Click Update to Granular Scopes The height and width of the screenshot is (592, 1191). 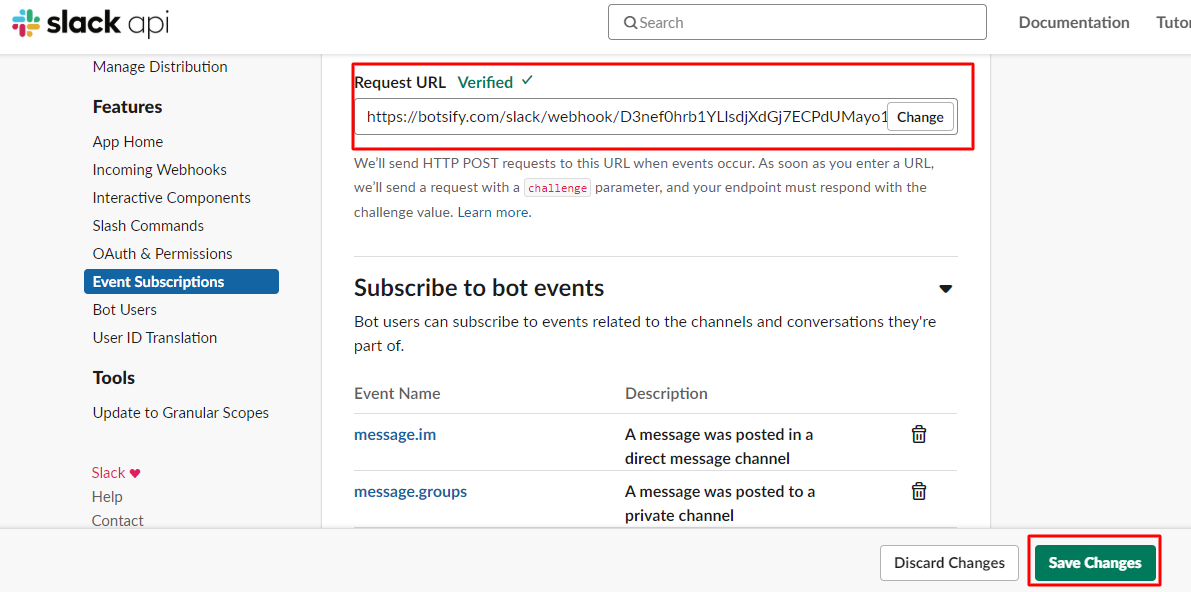(181, 413)
